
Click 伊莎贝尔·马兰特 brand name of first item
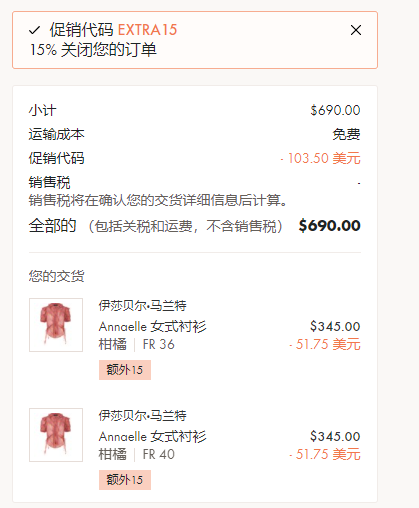tap(142, 305)
